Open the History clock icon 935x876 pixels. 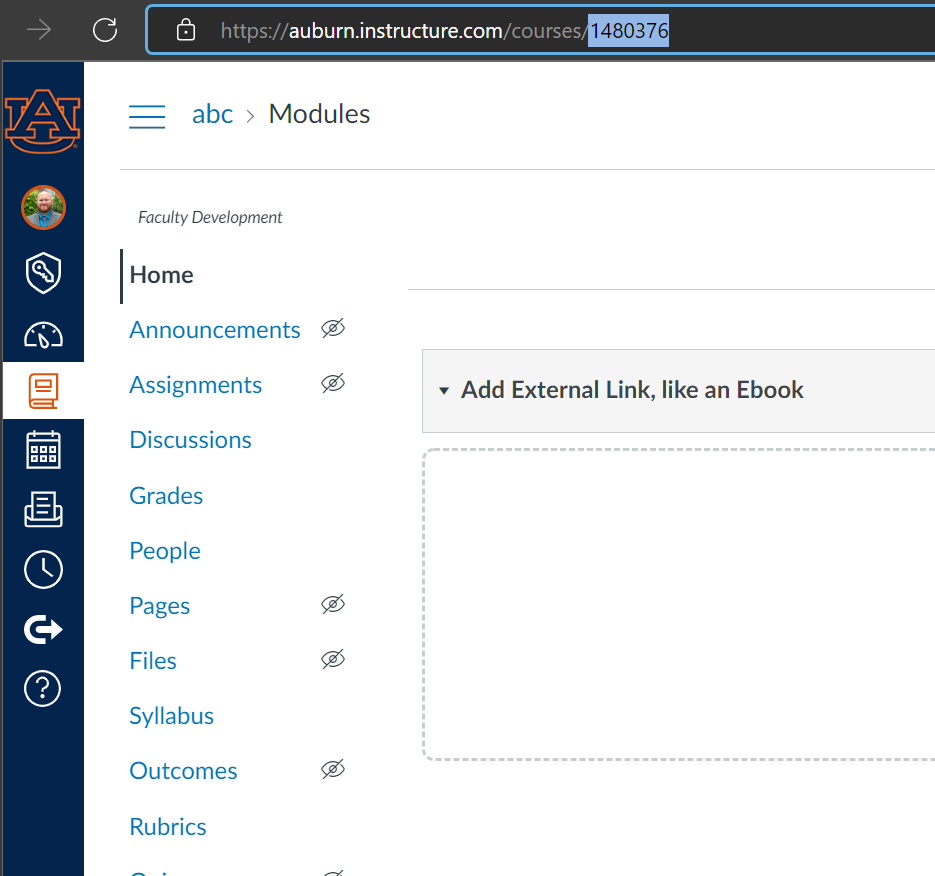click(43, 569)
